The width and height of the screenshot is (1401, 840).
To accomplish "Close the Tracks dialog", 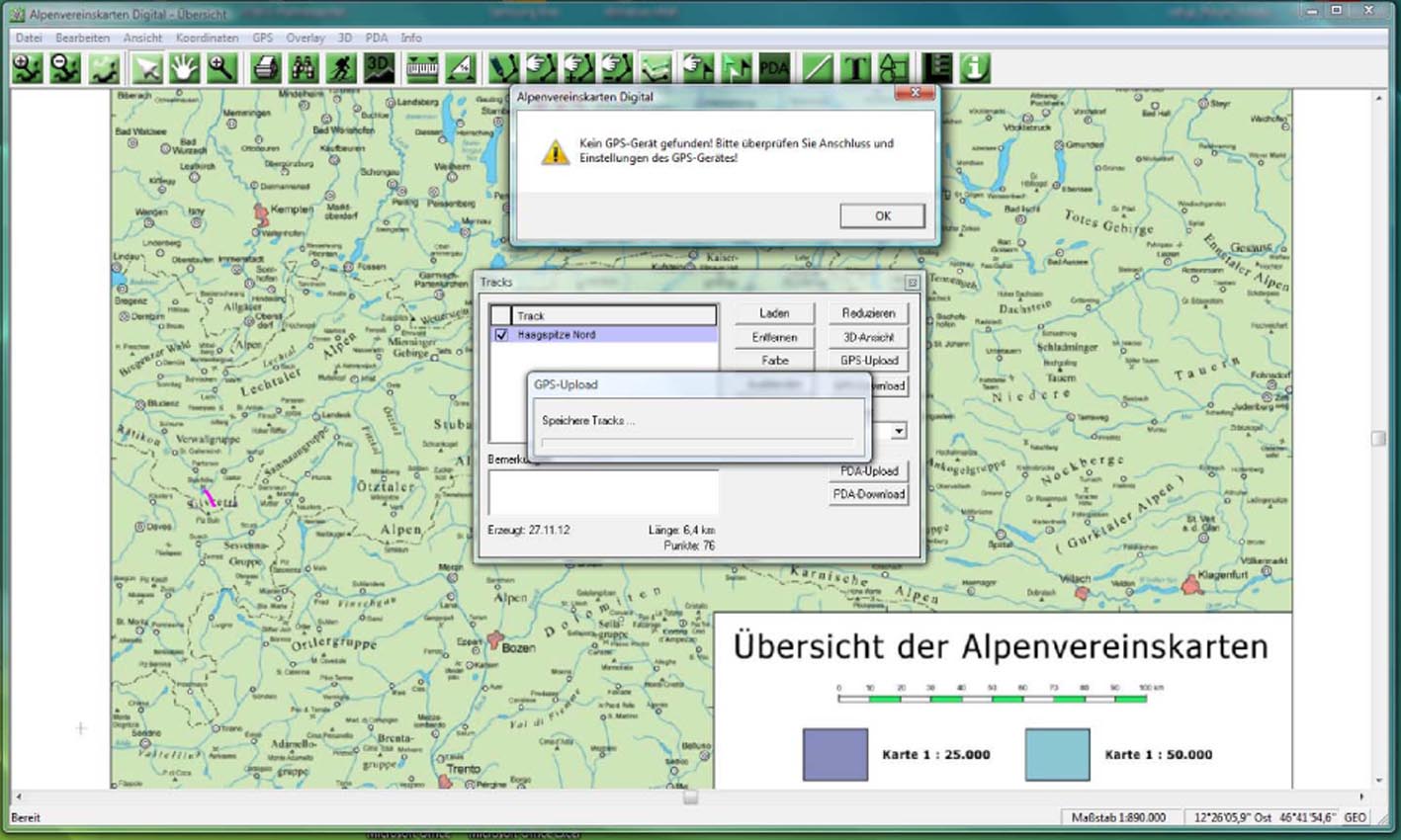I will point(912,283).
